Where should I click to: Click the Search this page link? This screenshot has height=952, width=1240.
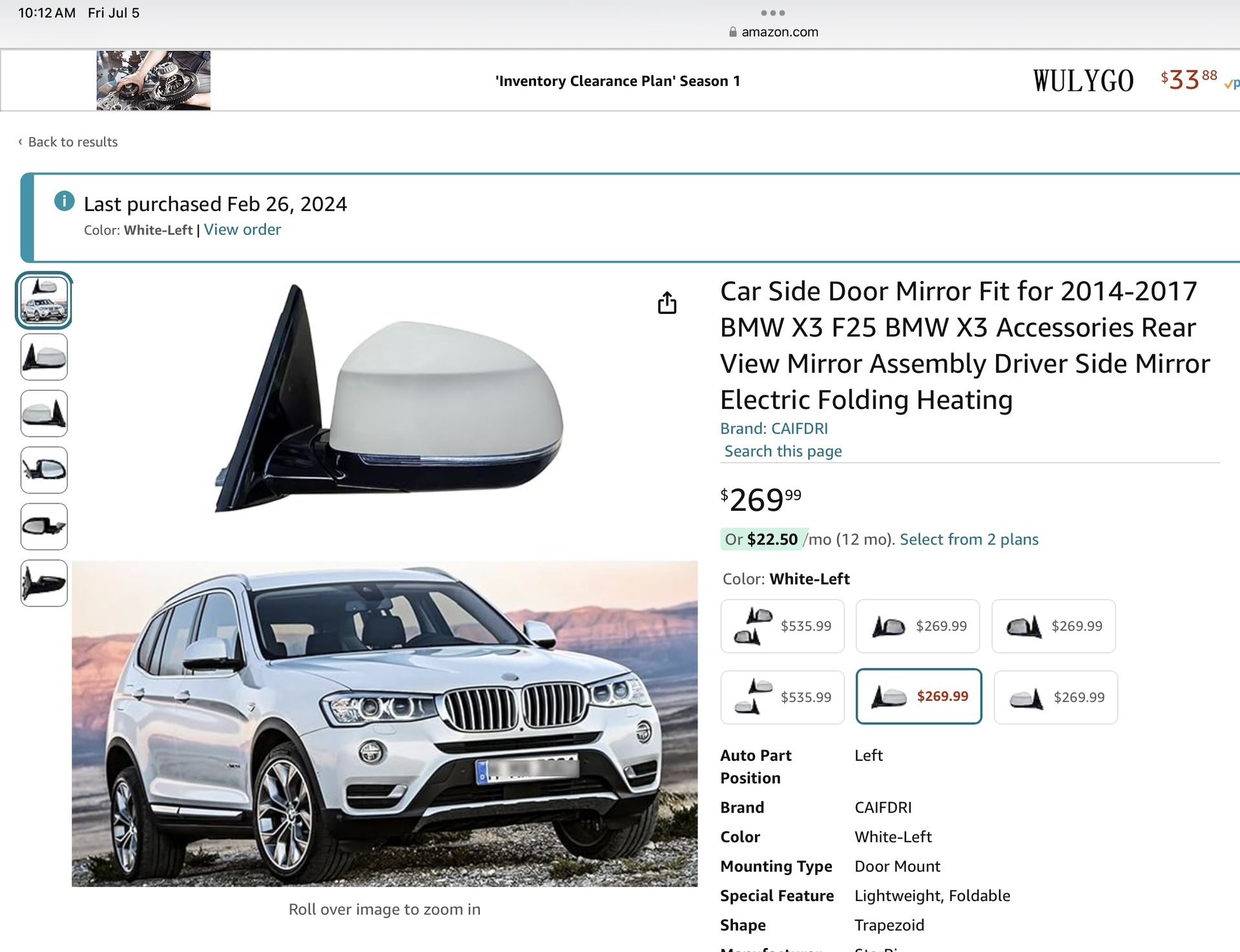783,451
